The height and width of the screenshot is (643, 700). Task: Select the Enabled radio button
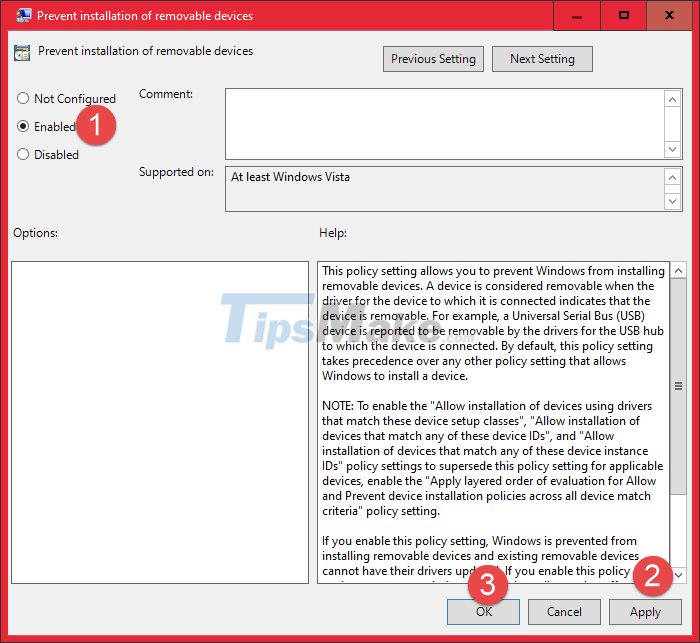coord(23,126)
